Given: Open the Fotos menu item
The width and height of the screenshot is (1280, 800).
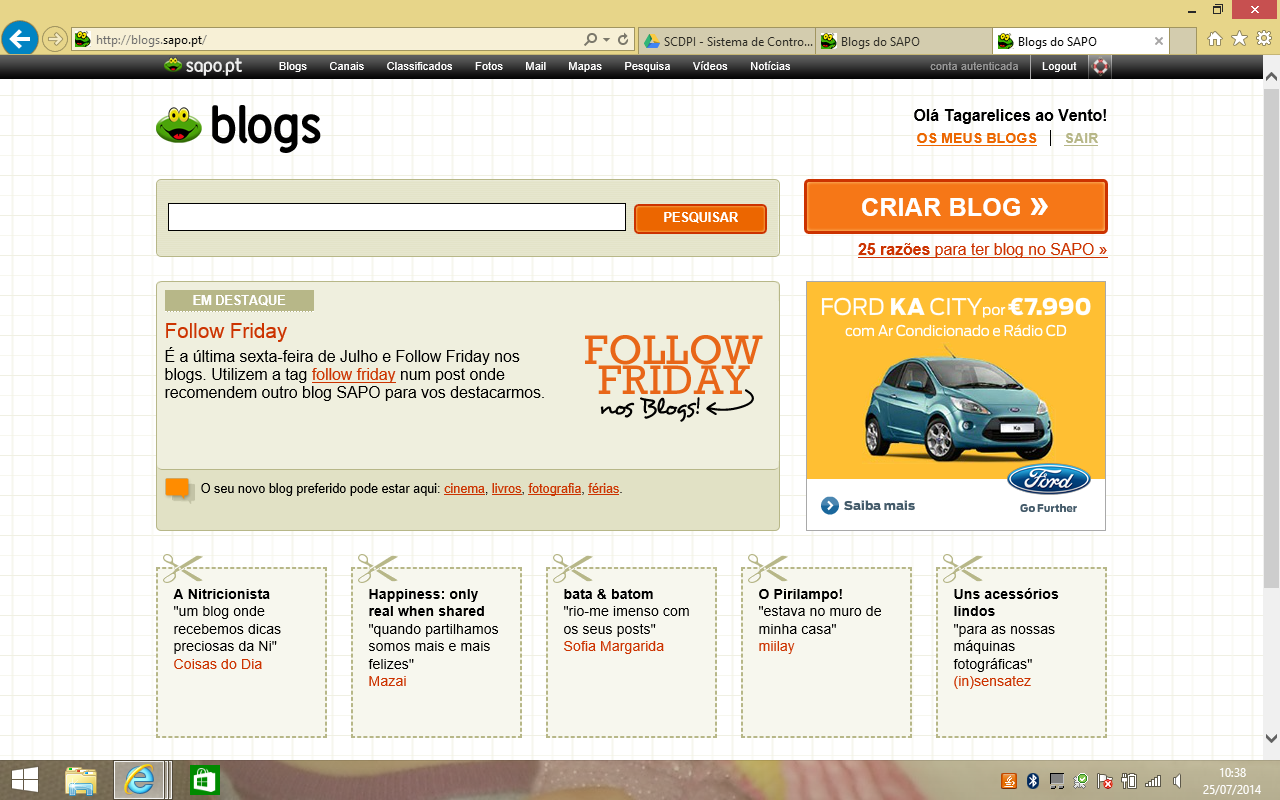Looking at the screenshot, I should [489, 67].
